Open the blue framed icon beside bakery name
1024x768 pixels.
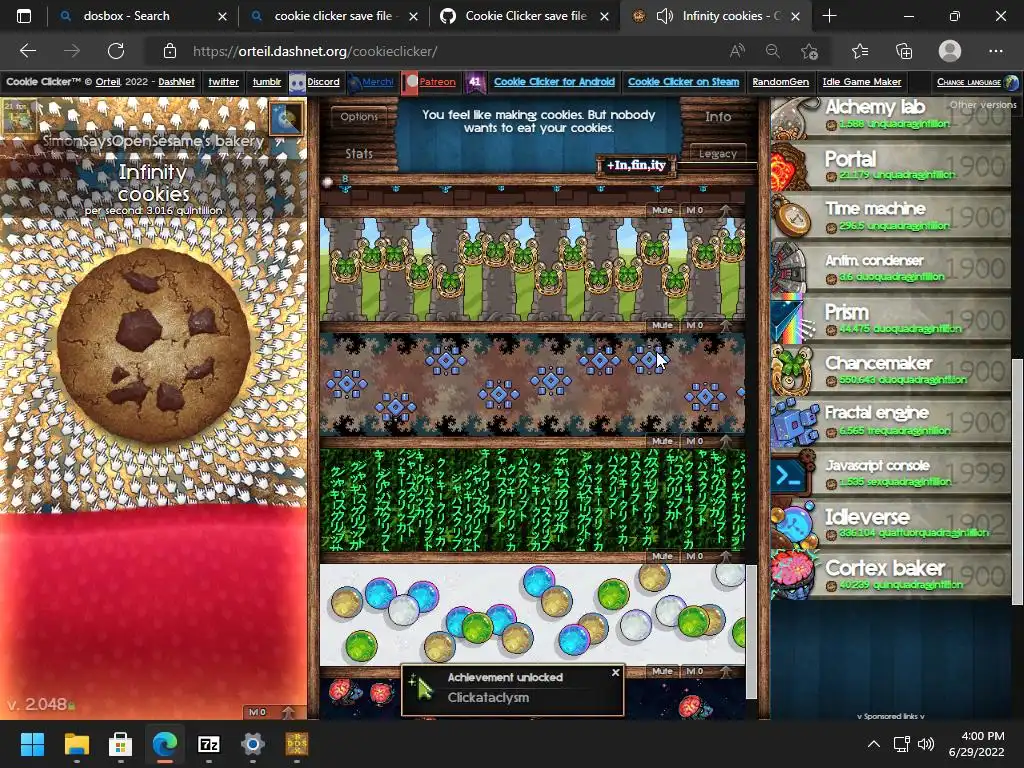click(x=286, y=118)
